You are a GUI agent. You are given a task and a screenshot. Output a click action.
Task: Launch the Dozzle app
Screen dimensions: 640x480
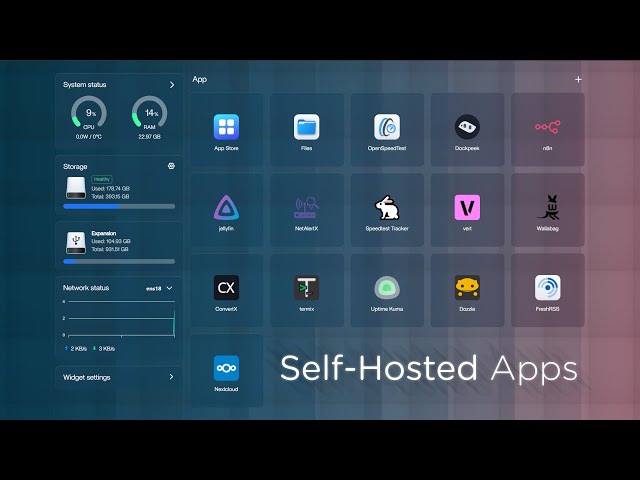click(467, 290)
